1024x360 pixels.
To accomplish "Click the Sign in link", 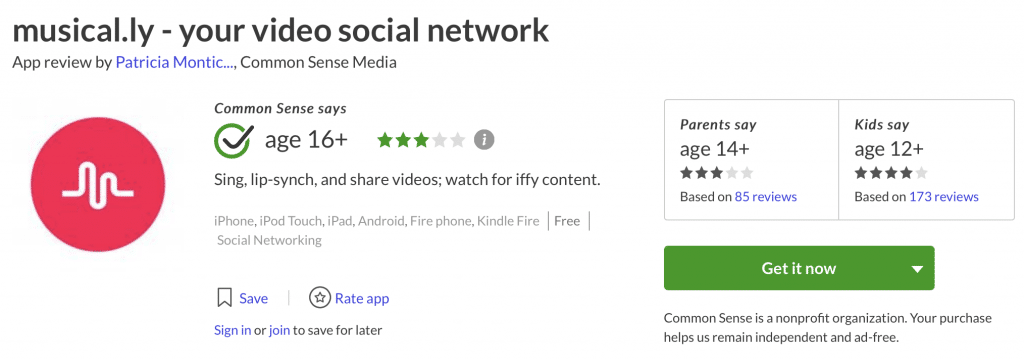I will [232, 330].
